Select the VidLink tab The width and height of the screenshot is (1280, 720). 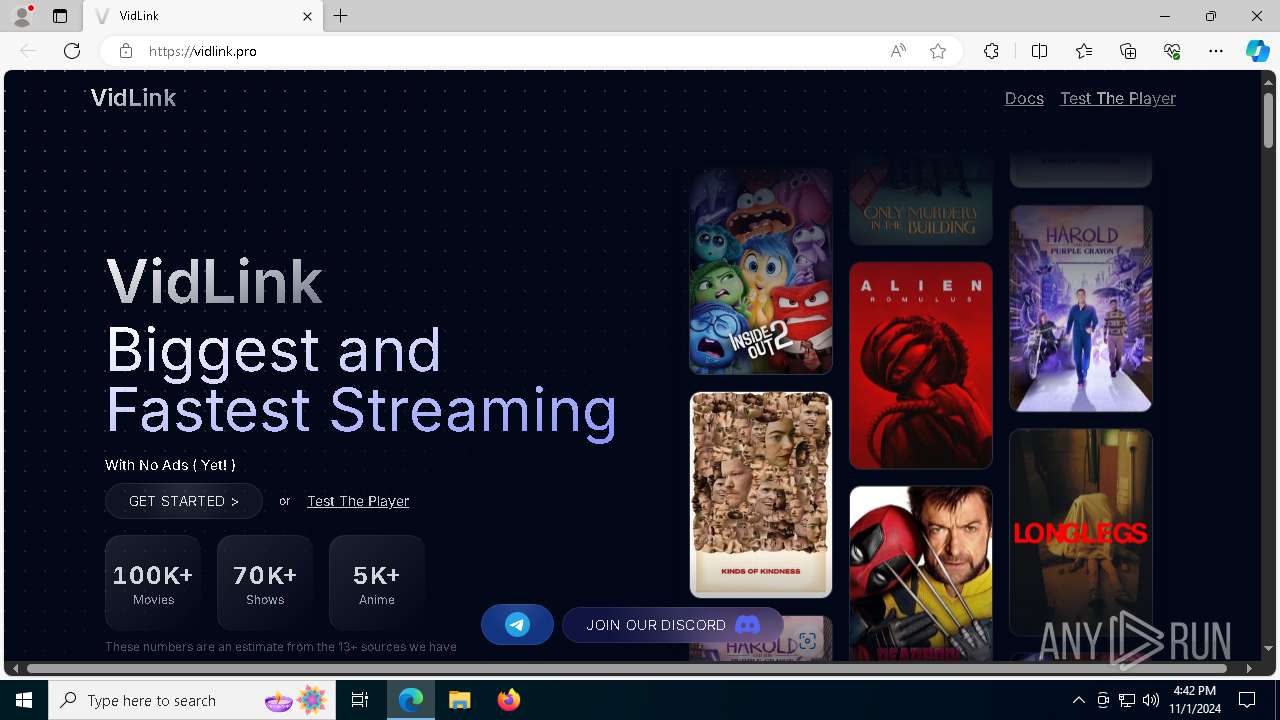(x=205, y=16)
